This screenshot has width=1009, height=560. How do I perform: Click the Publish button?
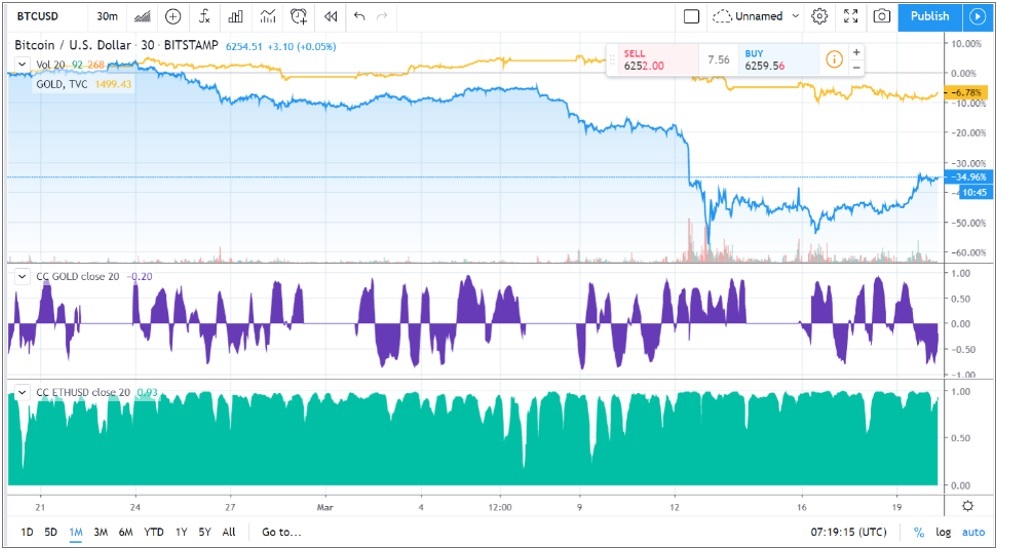(x=930, y=16)
